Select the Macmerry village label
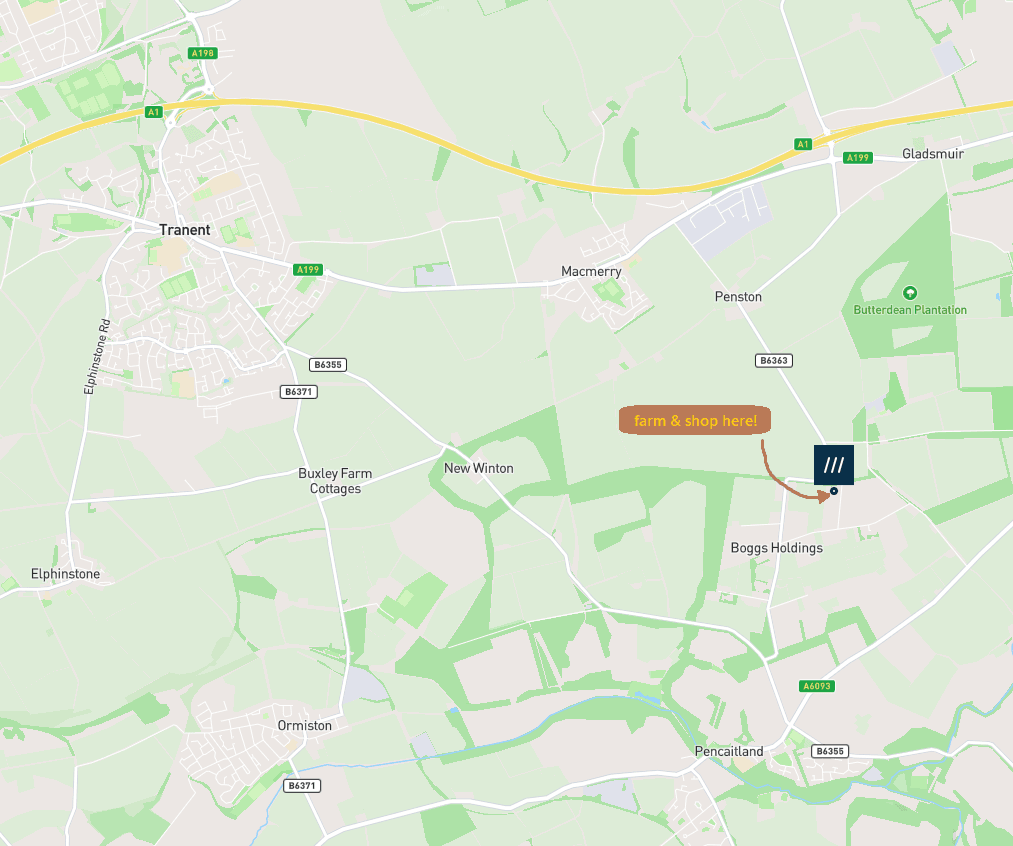Viewport: 1013px width, 846px height. (591, 272)
